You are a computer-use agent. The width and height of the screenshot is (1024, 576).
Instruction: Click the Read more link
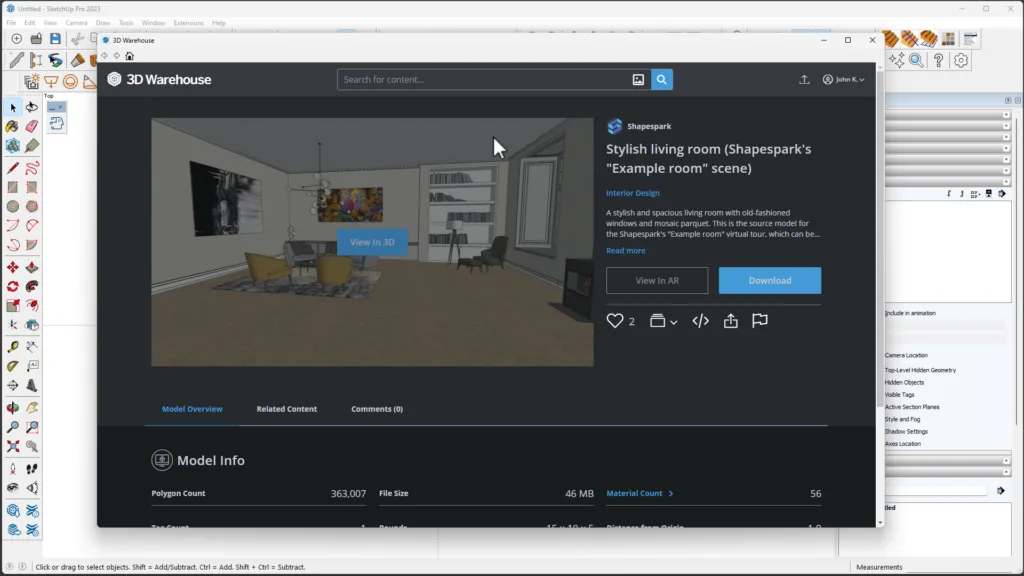(x=625, y=251)
